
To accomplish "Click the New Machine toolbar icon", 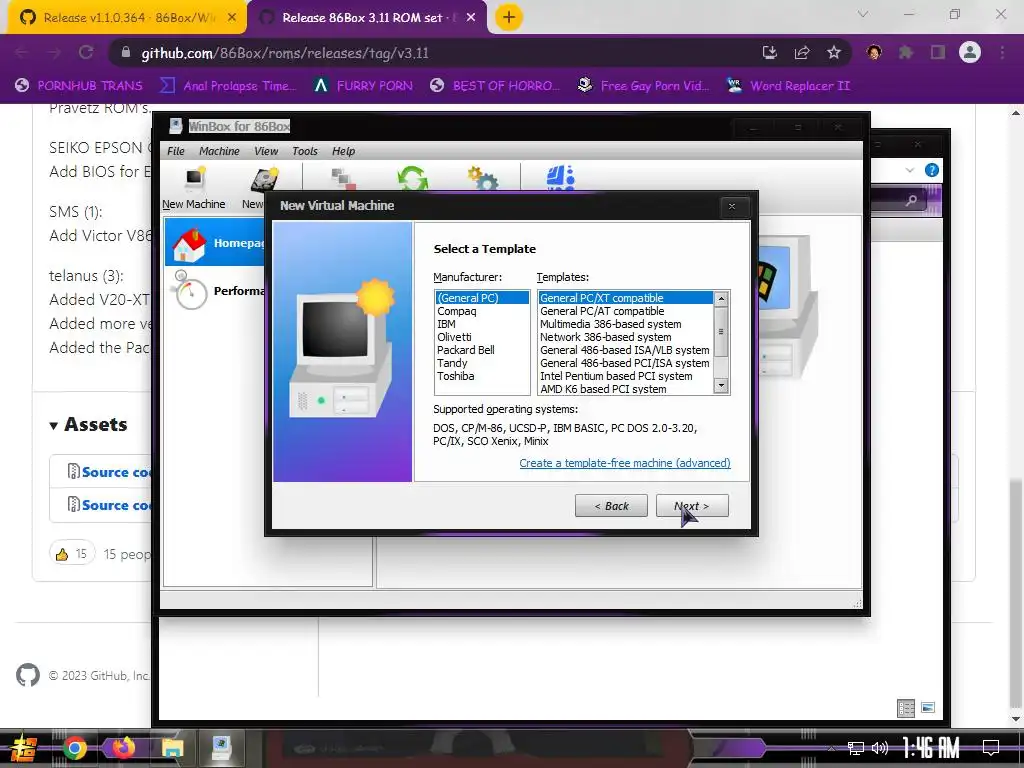I will click(x=195, y=178).
